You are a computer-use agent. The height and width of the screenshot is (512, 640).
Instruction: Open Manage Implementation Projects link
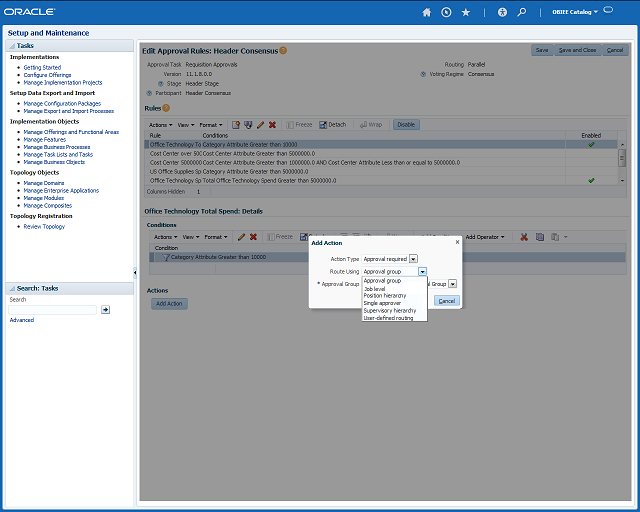(63, 82)
